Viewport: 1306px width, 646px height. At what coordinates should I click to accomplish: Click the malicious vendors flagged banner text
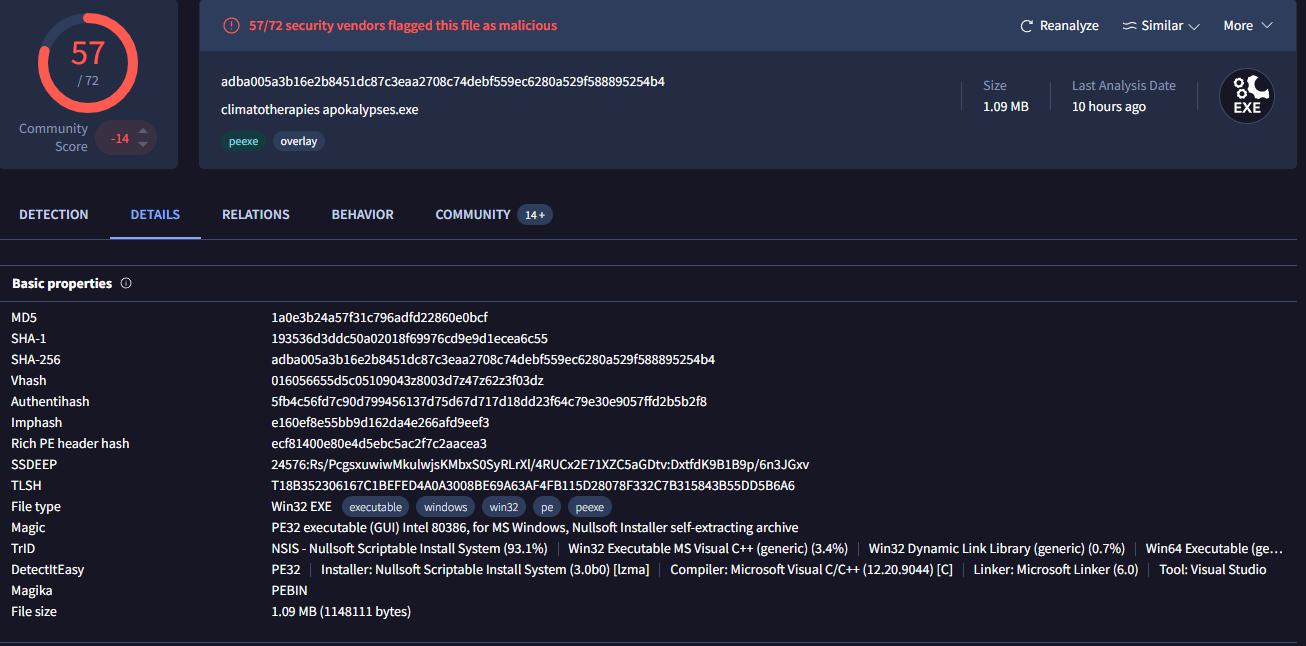[403, 26]
